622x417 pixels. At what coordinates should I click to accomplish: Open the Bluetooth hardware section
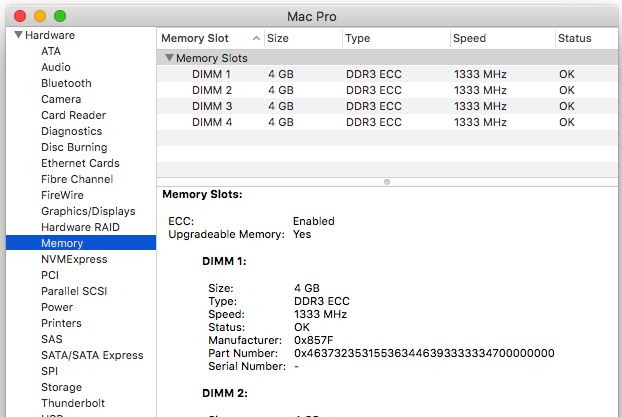click(66, 83)
